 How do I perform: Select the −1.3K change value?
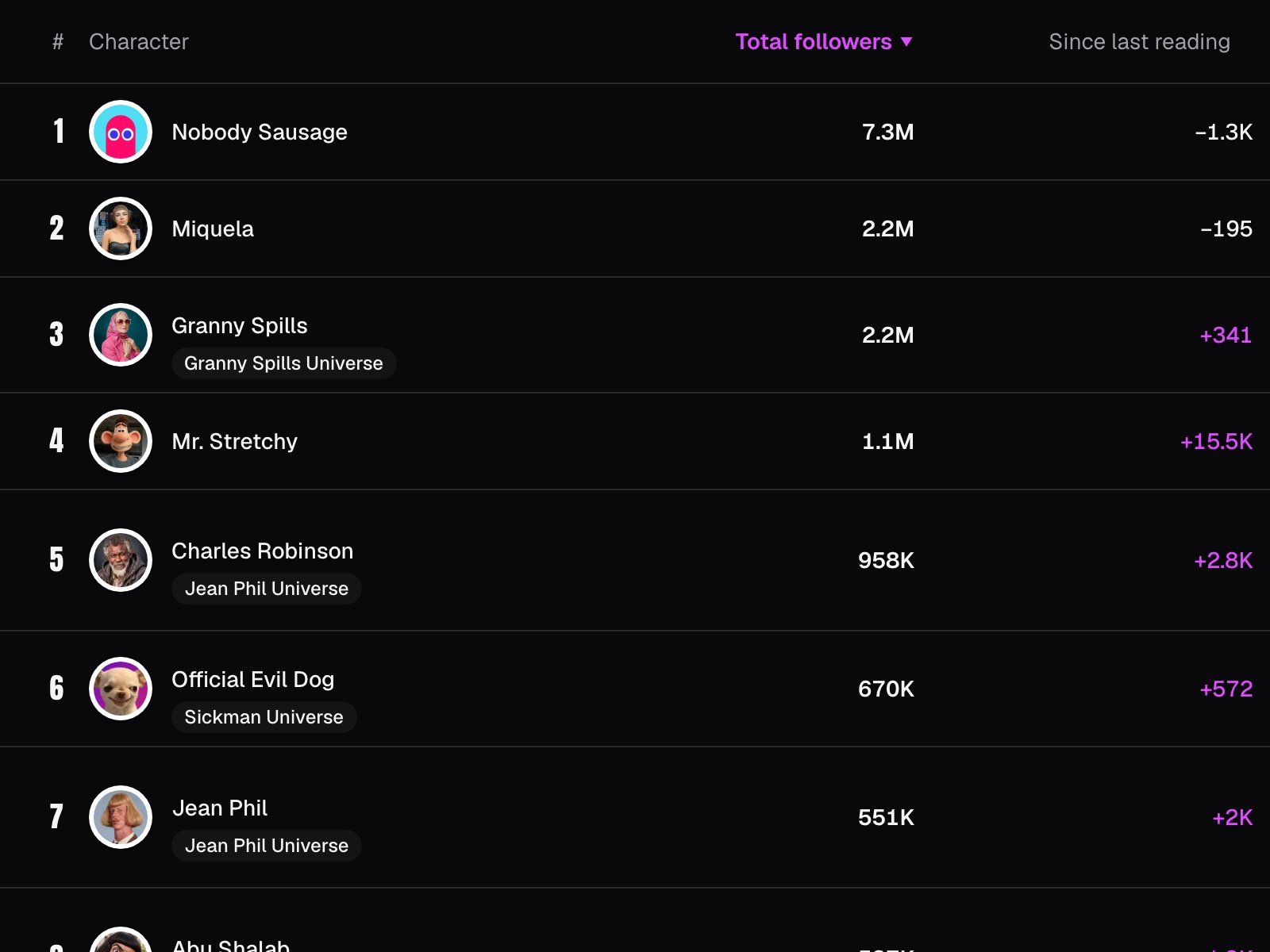[x=1224, y=132]
